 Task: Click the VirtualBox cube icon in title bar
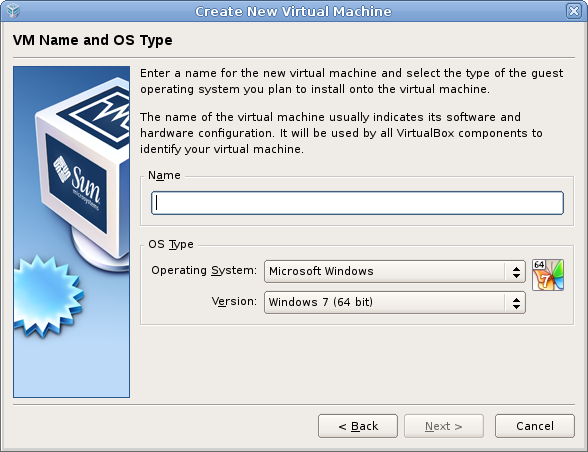click(x=13, y=11)
